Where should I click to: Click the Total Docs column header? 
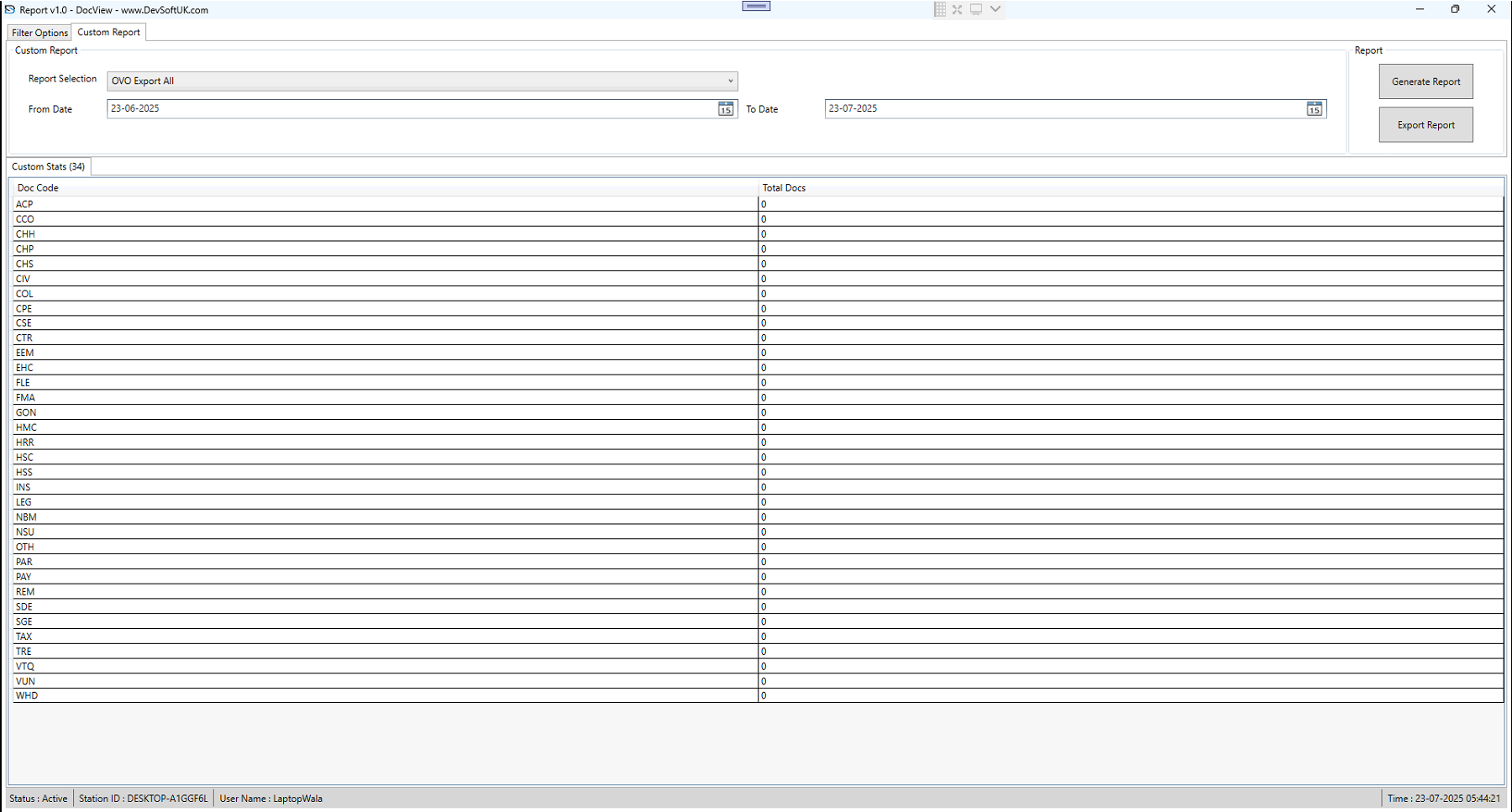784,187
